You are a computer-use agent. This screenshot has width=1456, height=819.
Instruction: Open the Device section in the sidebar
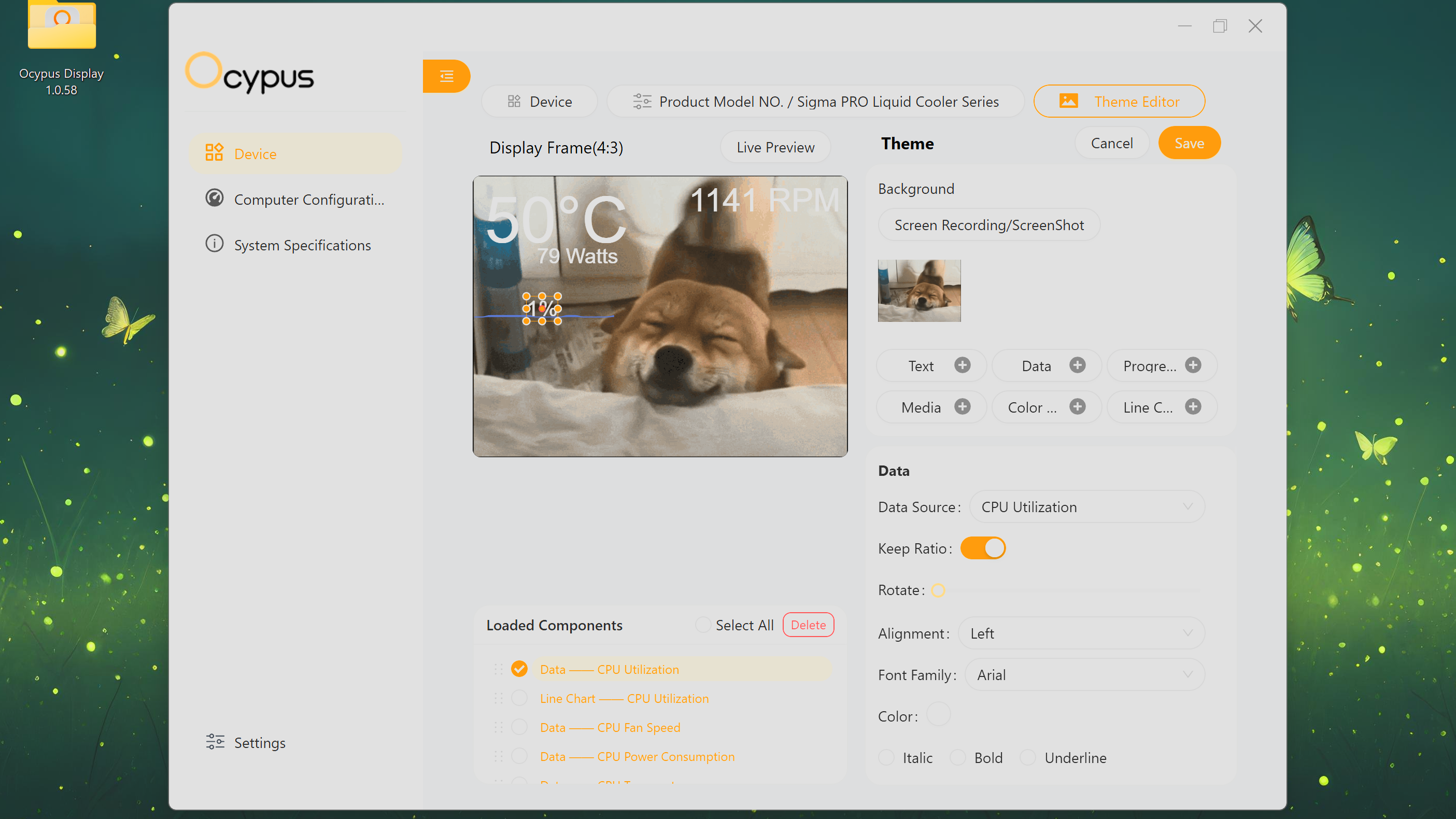[x=295, y=153]
